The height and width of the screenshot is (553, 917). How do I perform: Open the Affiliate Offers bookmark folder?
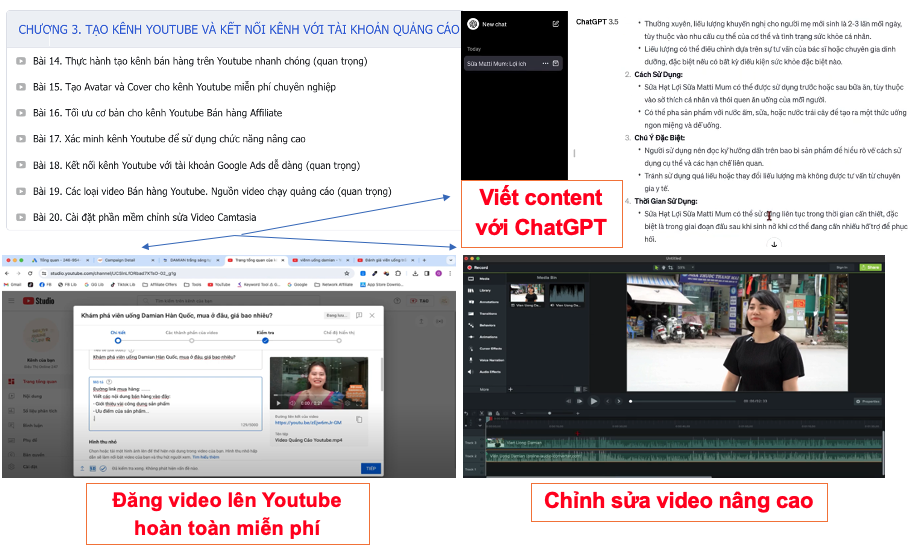coord(160,285)
